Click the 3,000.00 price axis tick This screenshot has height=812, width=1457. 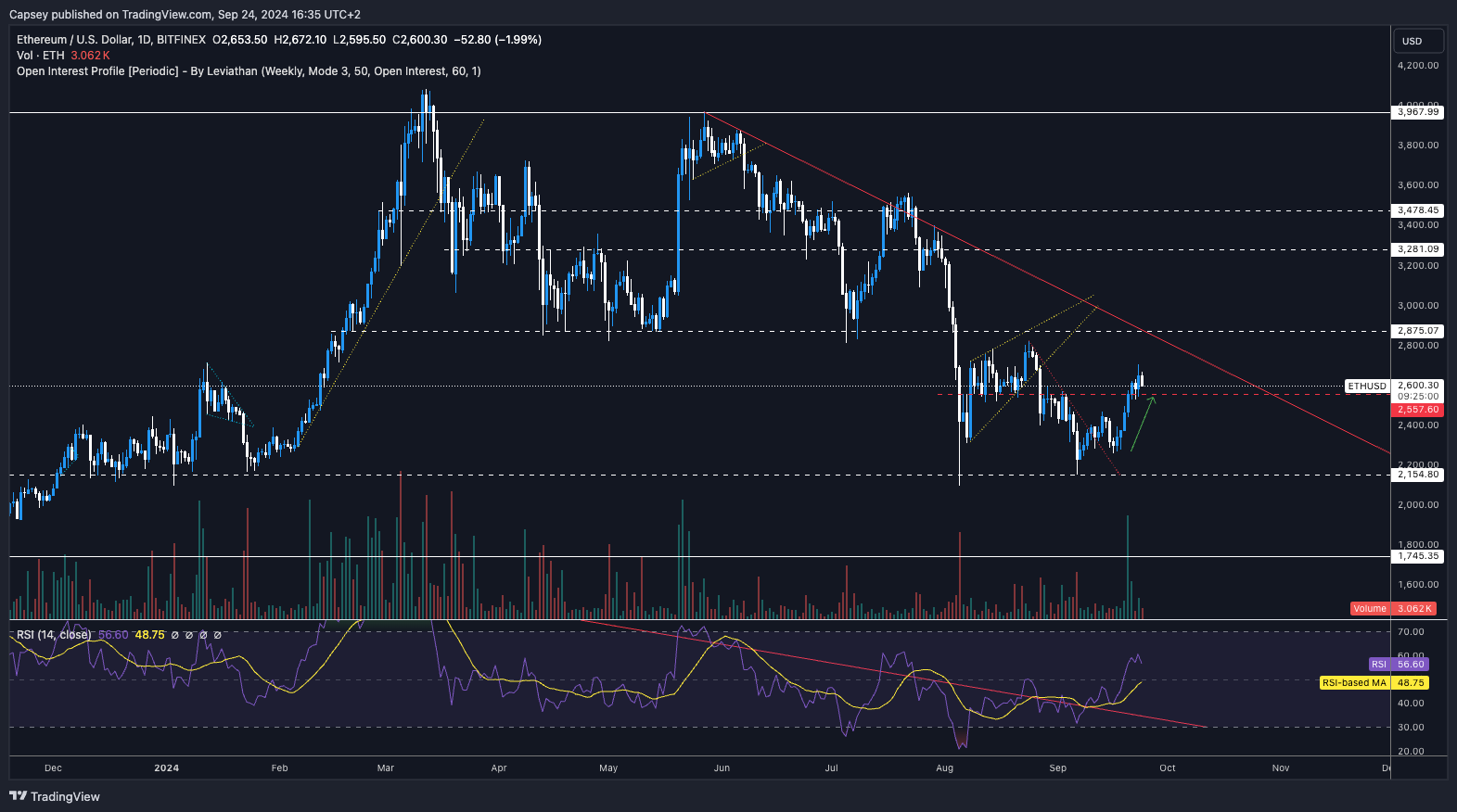coord(1418,306)
